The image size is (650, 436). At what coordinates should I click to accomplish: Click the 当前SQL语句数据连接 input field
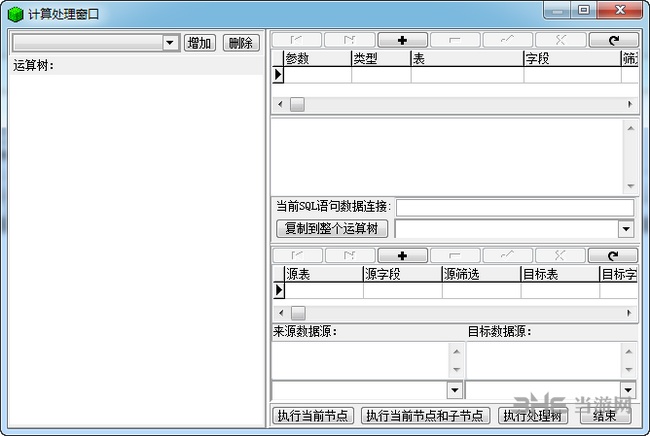(x=515, y=207)
